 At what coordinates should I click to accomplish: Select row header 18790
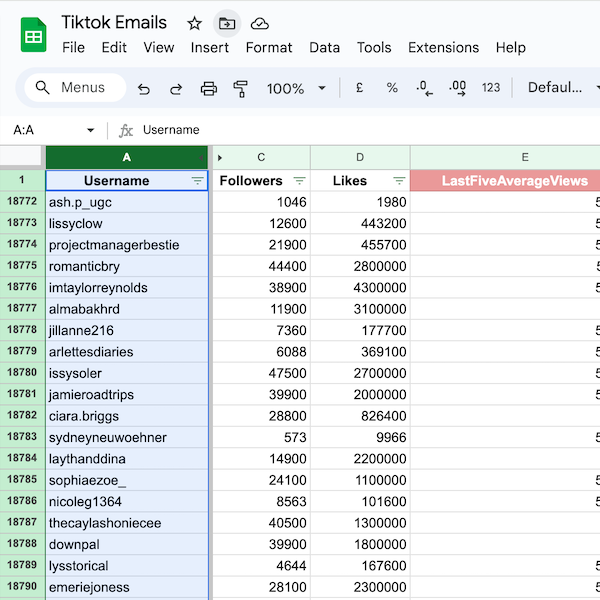click(x=22, y=587)
